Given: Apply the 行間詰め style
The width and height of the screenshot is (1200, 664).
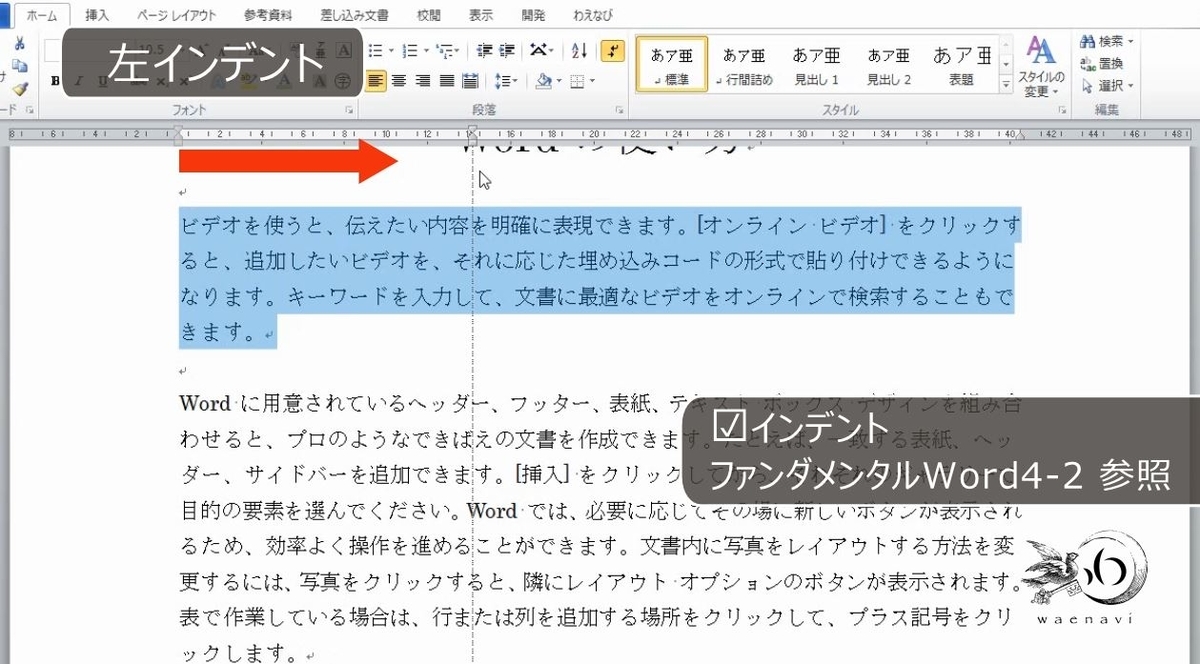Looking at the screenshot, I should [745, 64].
